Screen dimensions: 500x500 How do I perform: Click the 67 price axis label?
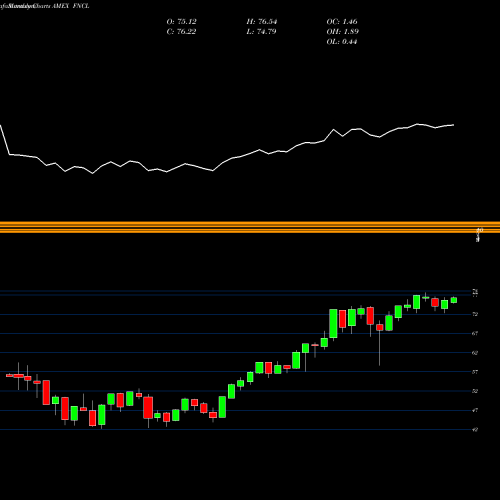click(475, 333)
